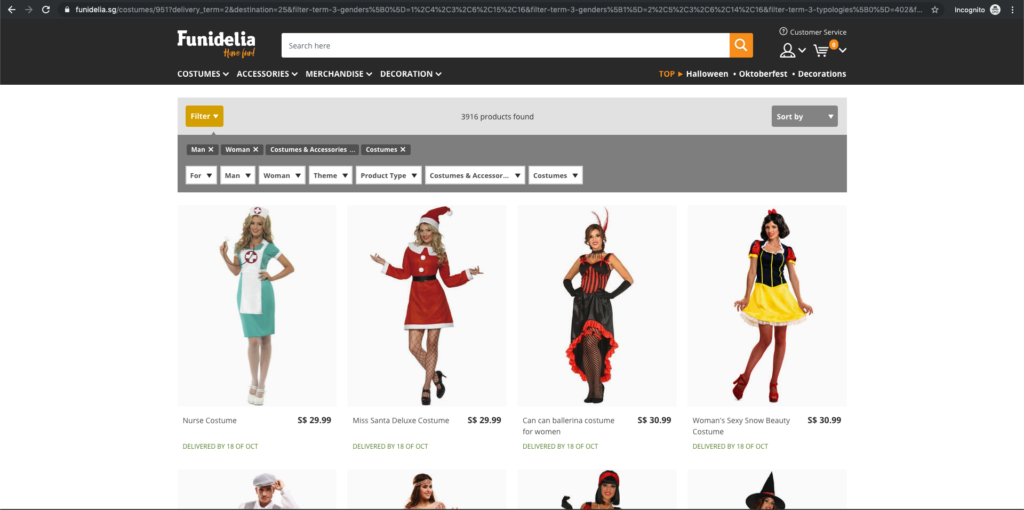Expand the For filter dropdown

click(201, 175)
